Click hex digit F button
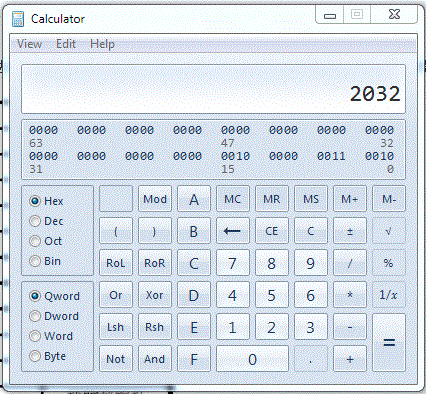This screenshot has height=394, width=426. [x=194, y=359]
